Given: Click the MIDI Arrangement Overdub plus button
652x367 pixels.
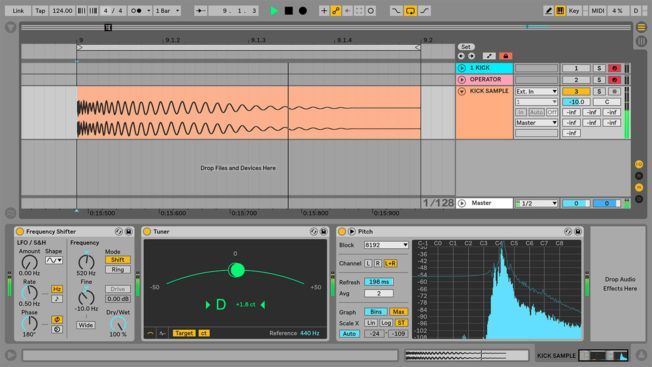Looking at the screenshot, I should pyautogui.click(x=324, y=11).
